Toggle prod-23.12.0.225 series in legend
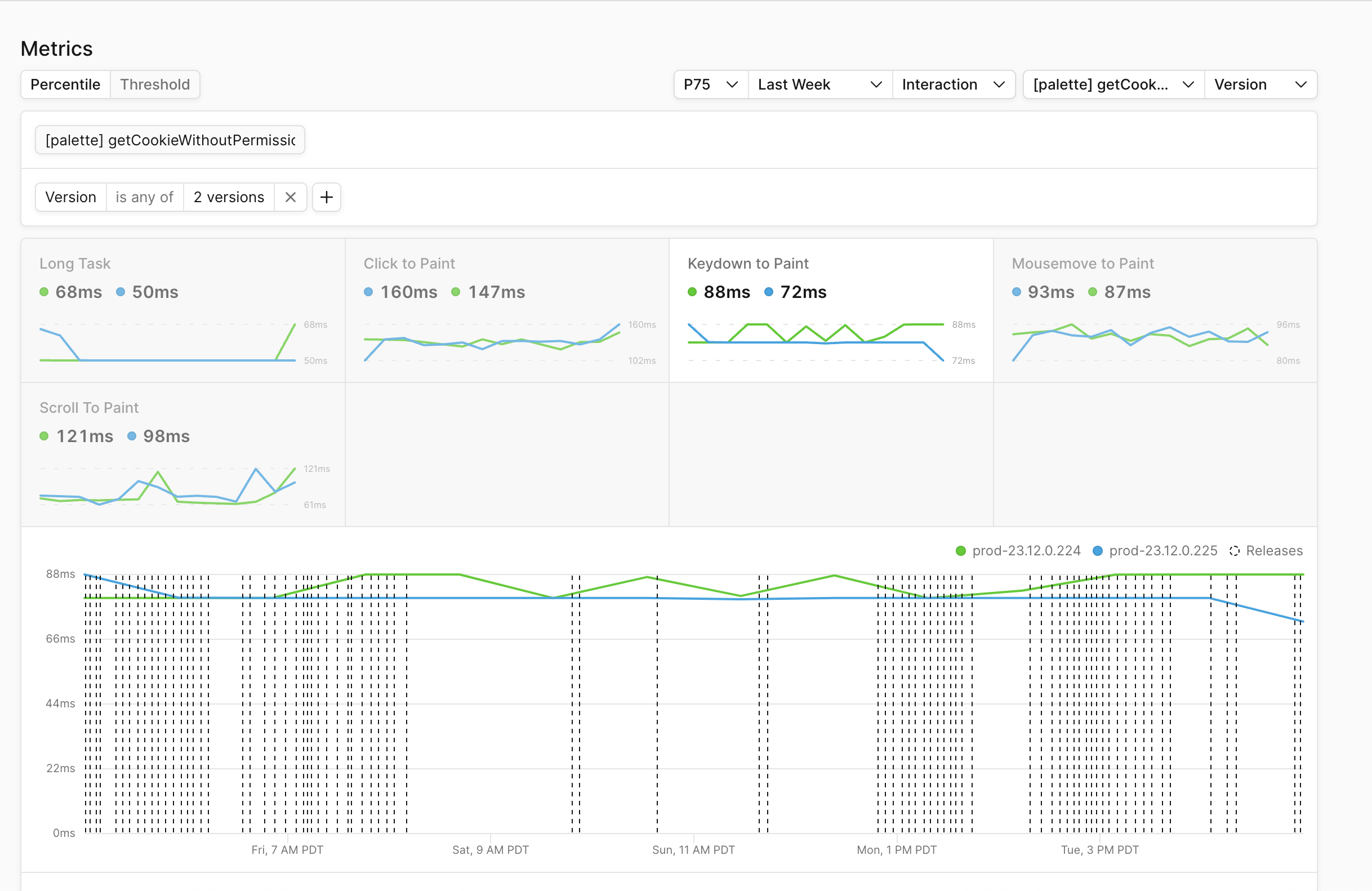Image resolution: width=1372 pixels, height=891 pixels. point(1155,551)
